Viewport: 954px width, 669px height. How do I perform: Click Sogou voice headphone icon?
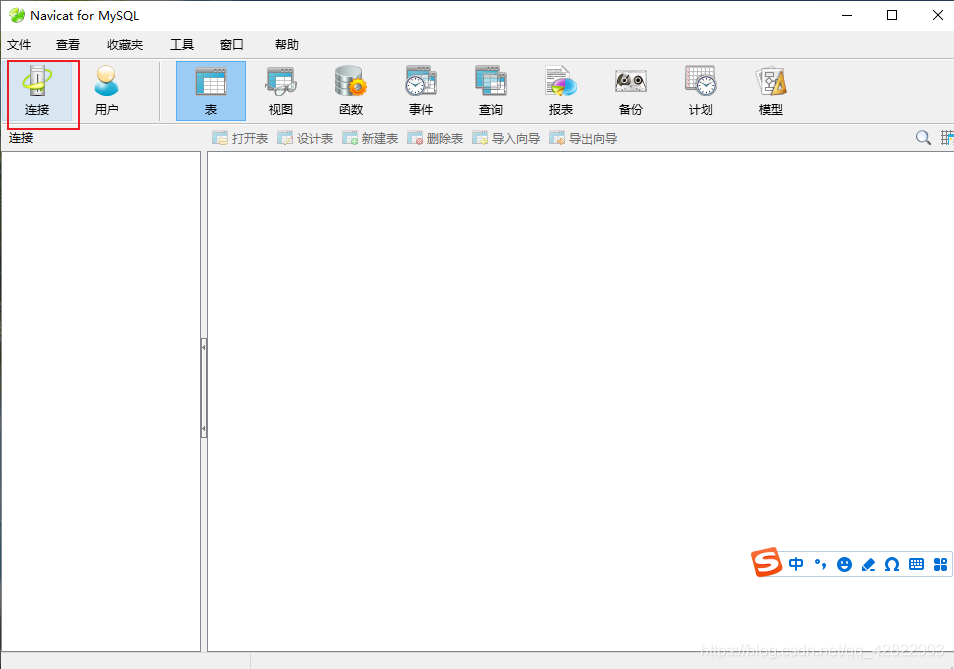tap(892, 564)
